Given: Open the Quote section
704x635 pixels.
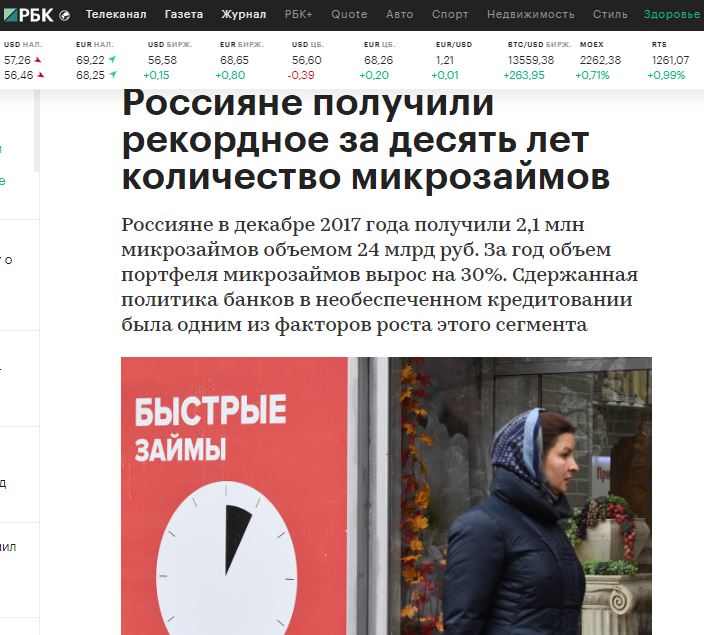Looking at the screenshot, I should pyautogui.click(x=349, y=14).
